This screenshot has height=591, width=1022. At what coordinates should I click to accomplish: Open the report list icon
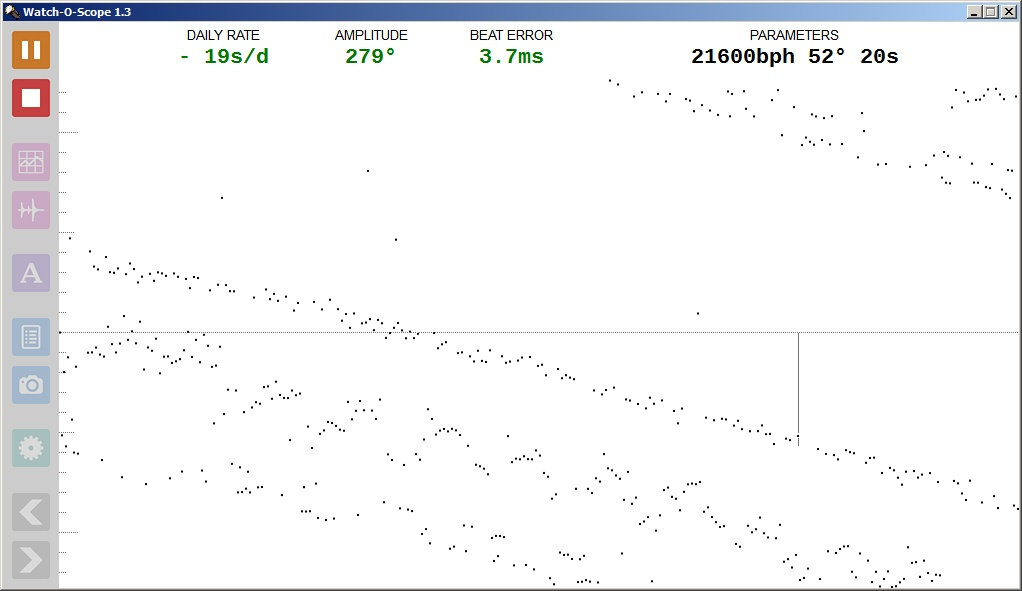coord(31,337)
